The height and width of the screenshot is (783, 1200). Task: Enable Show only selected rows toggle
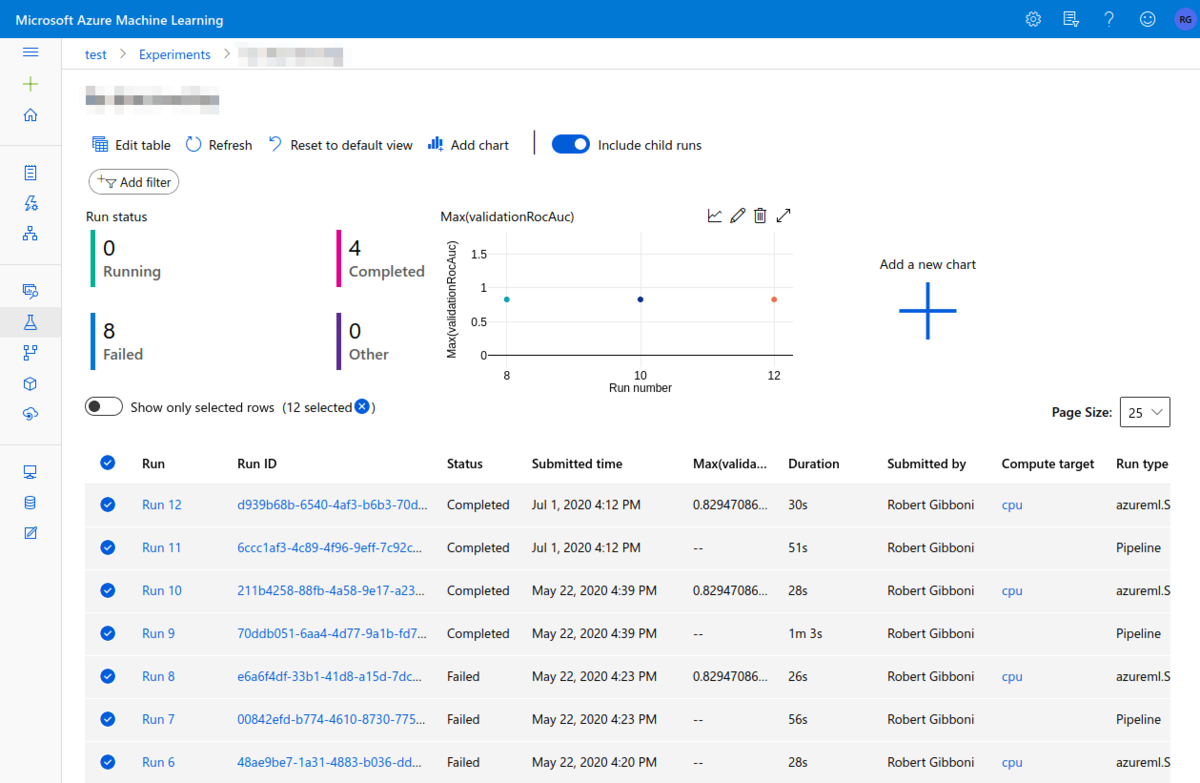(104, 407)
